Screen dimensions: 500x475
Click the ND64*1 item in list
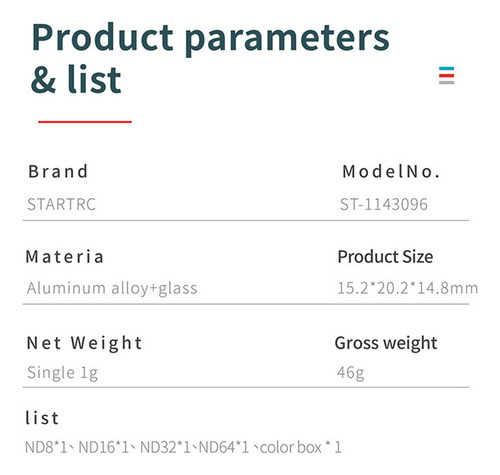(x=224, y=447)
